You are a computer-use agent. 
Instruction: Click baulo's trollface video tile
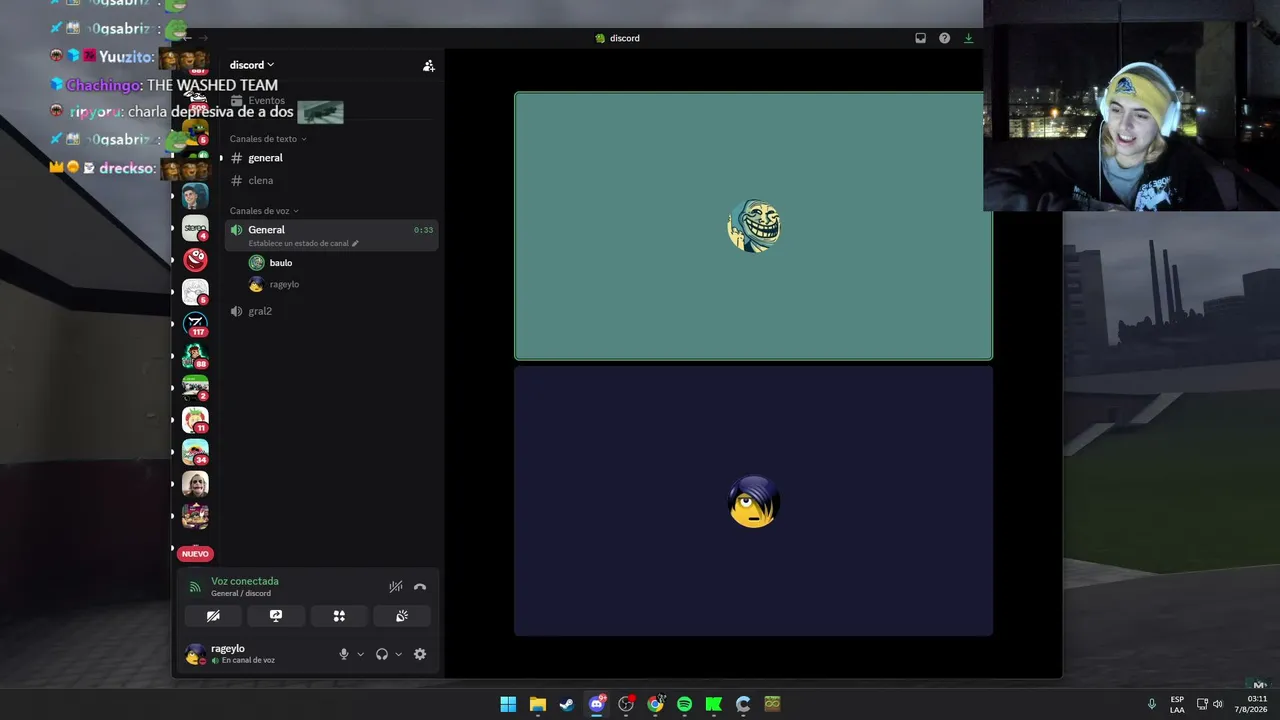point(753,226)
